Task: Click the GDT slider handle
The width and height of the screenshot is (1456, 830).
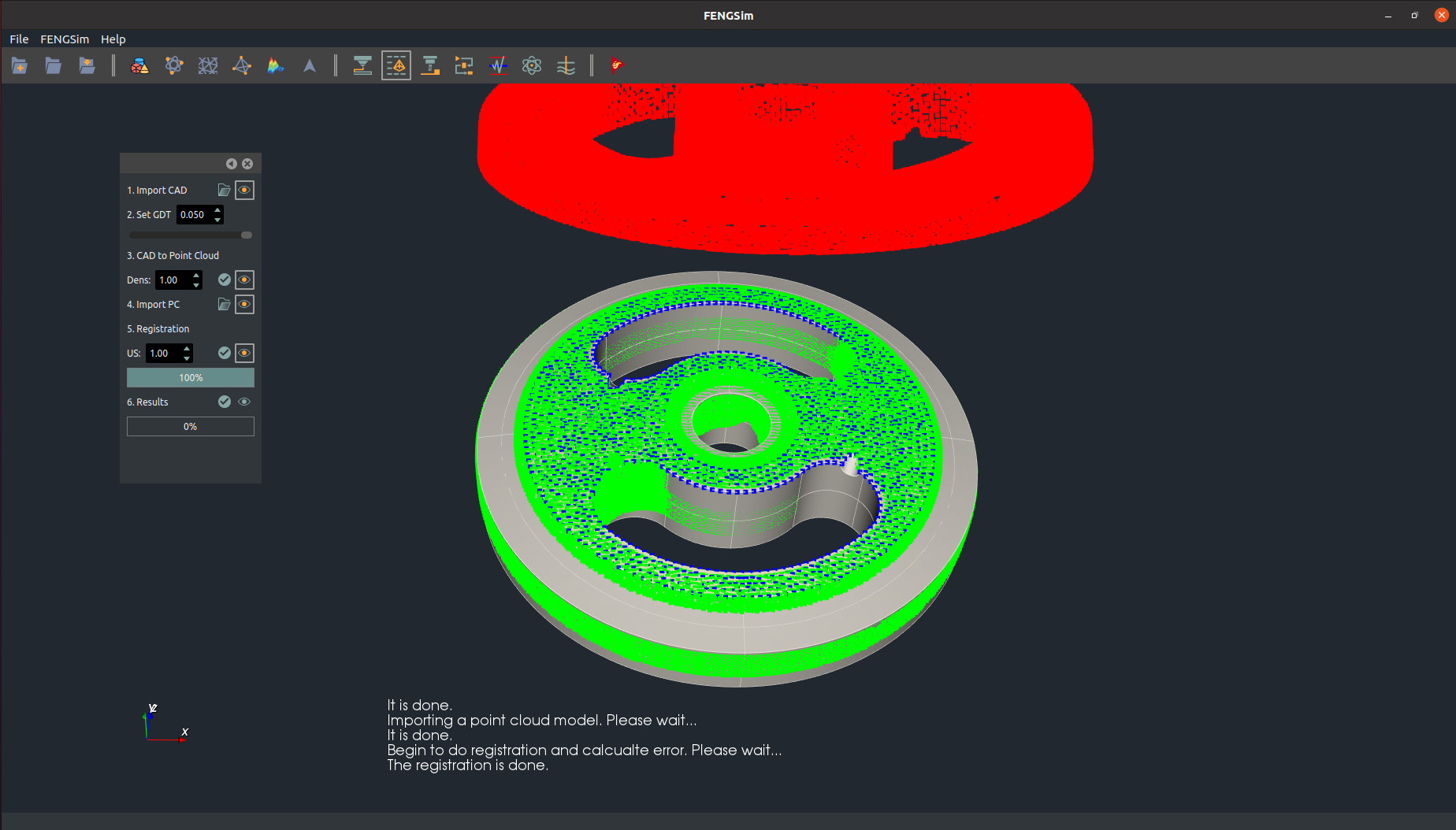Action: pos(247,235)
